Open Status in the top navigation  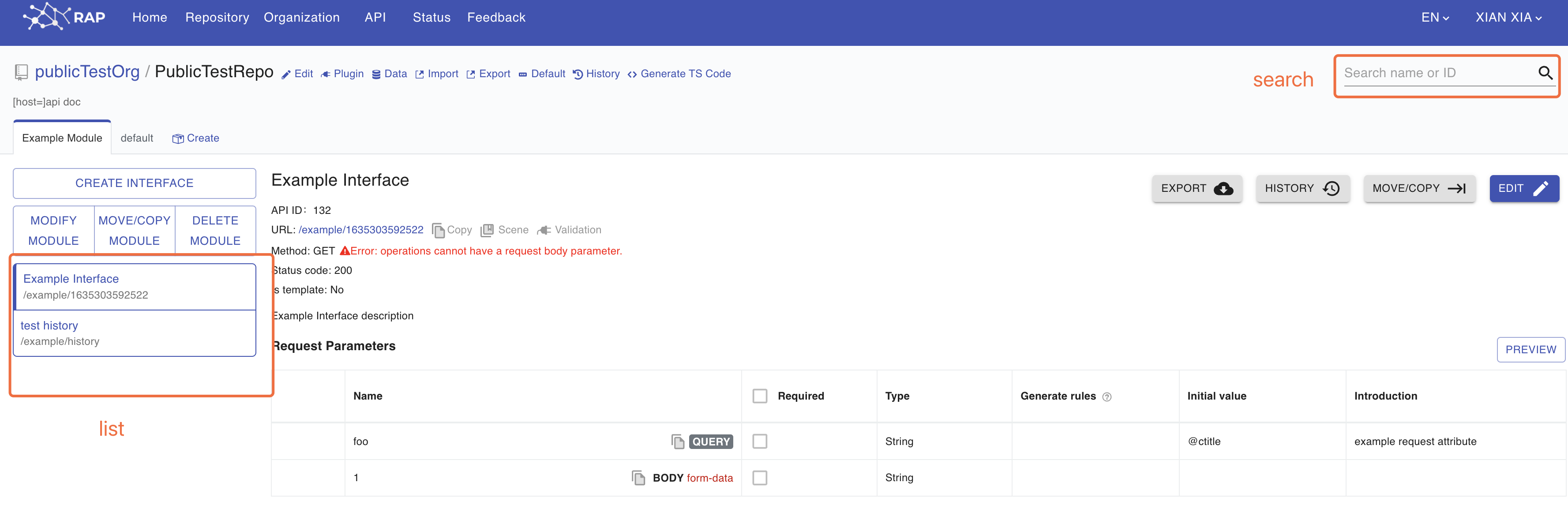click(x=431, y=18)
